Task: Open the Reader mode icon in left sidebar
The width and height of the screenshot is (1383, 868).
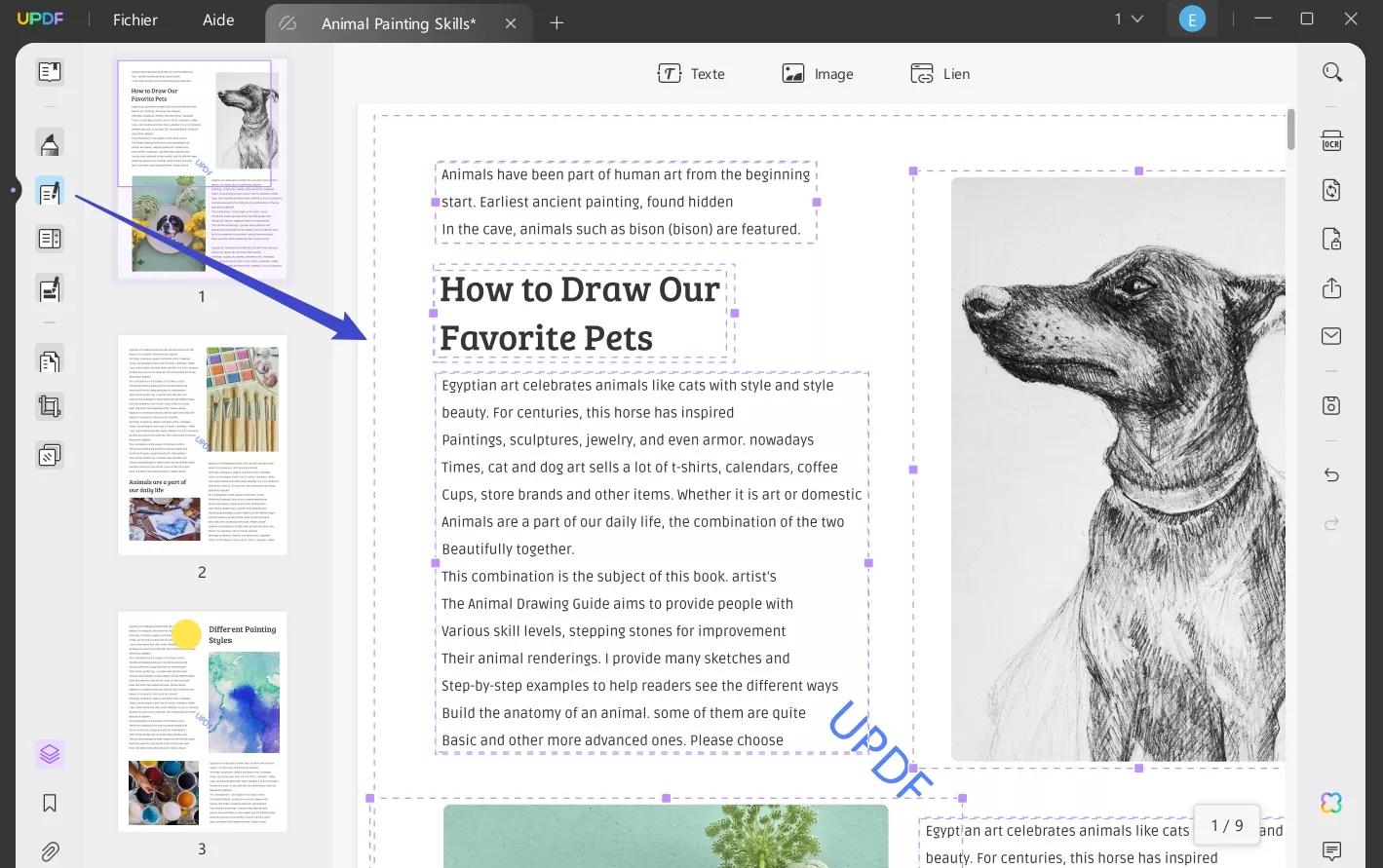Action: coord(50,71)
